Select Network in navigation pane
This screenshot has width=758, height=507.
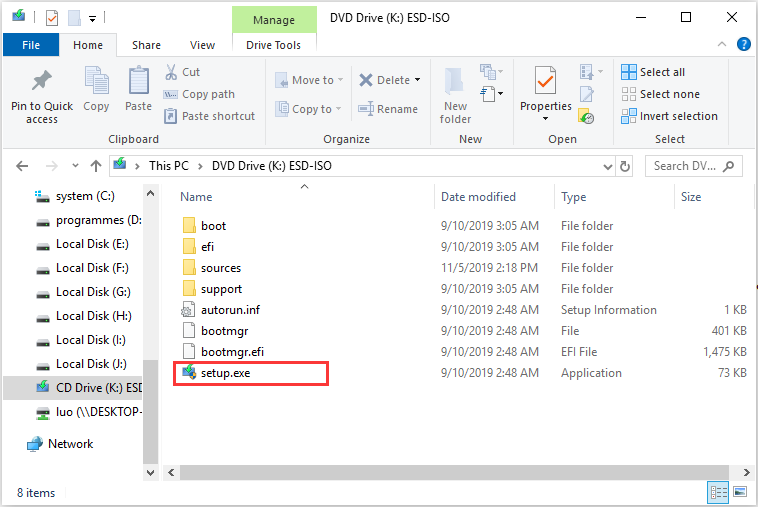click(x=70, y=444)
